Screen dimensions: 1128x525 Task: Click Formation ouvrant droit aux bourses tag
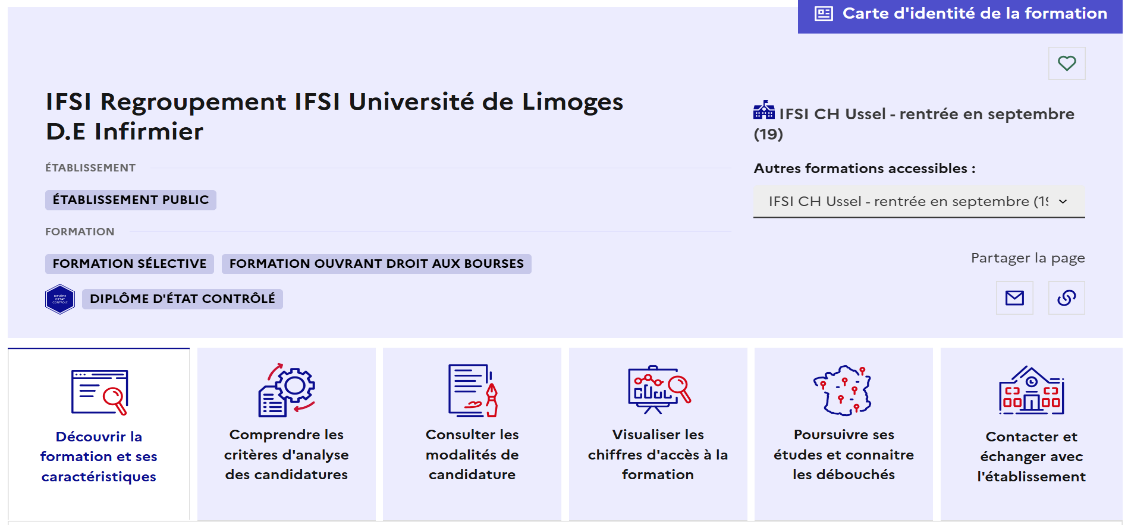coord(376,264)
